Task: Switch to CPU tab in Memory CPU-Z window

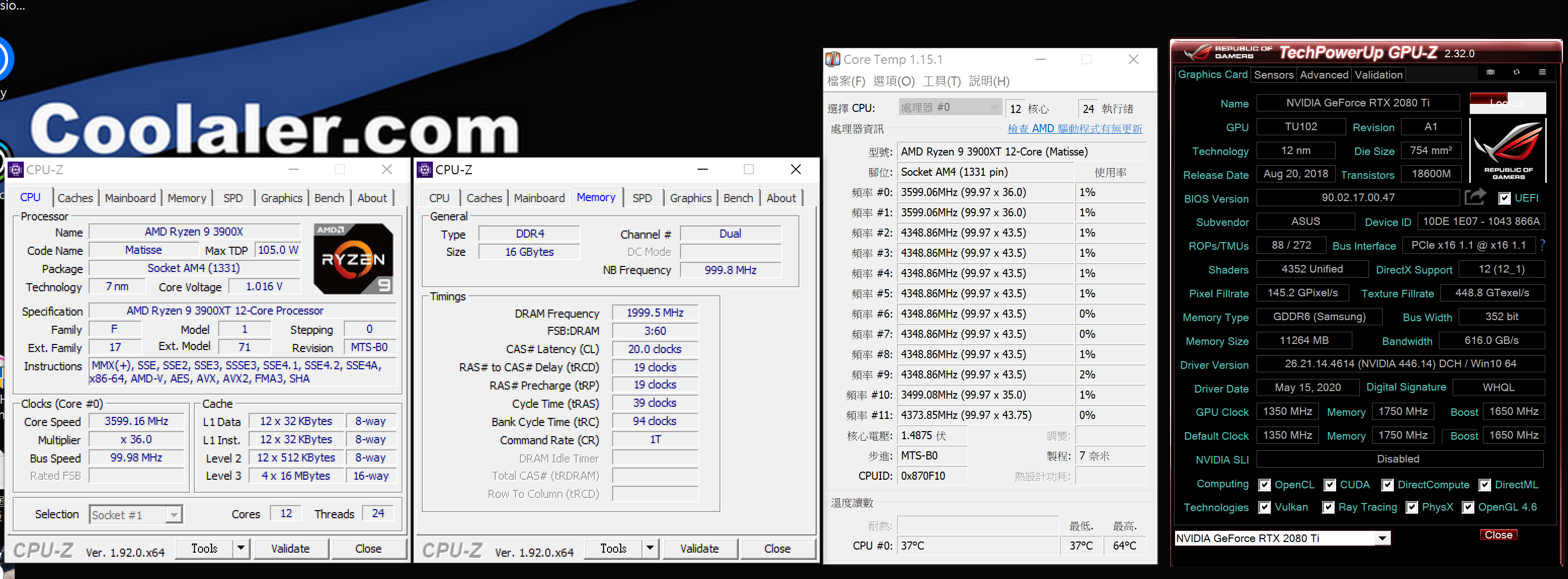Action: (439, 198)
